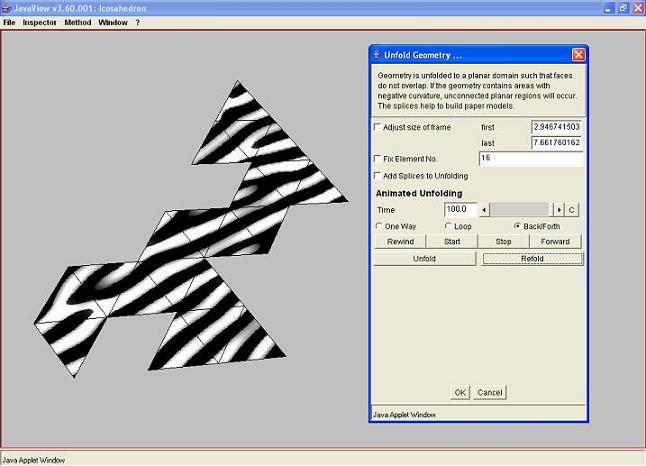Click the Time slider track
This screenshot has width=646, height=466.
520,210
